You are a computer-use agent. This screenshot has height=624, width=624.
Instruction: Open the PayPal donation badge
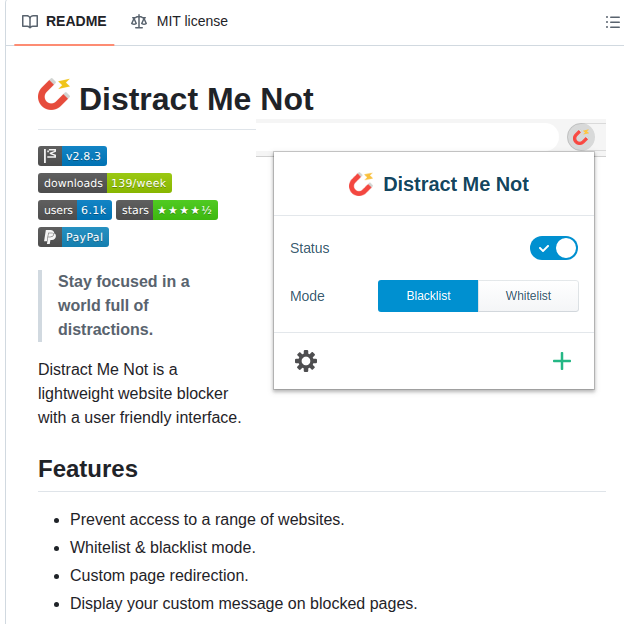[x=73, y=237]
